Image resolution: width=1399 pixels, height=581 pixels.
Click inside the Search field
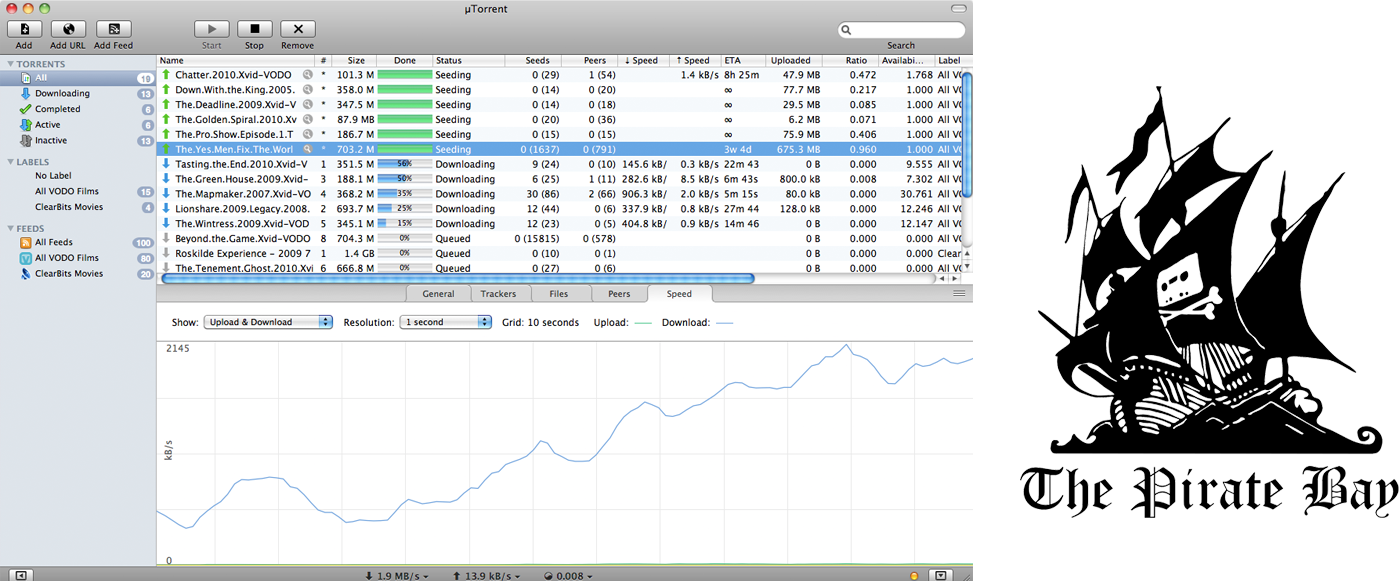click(901, 30)
